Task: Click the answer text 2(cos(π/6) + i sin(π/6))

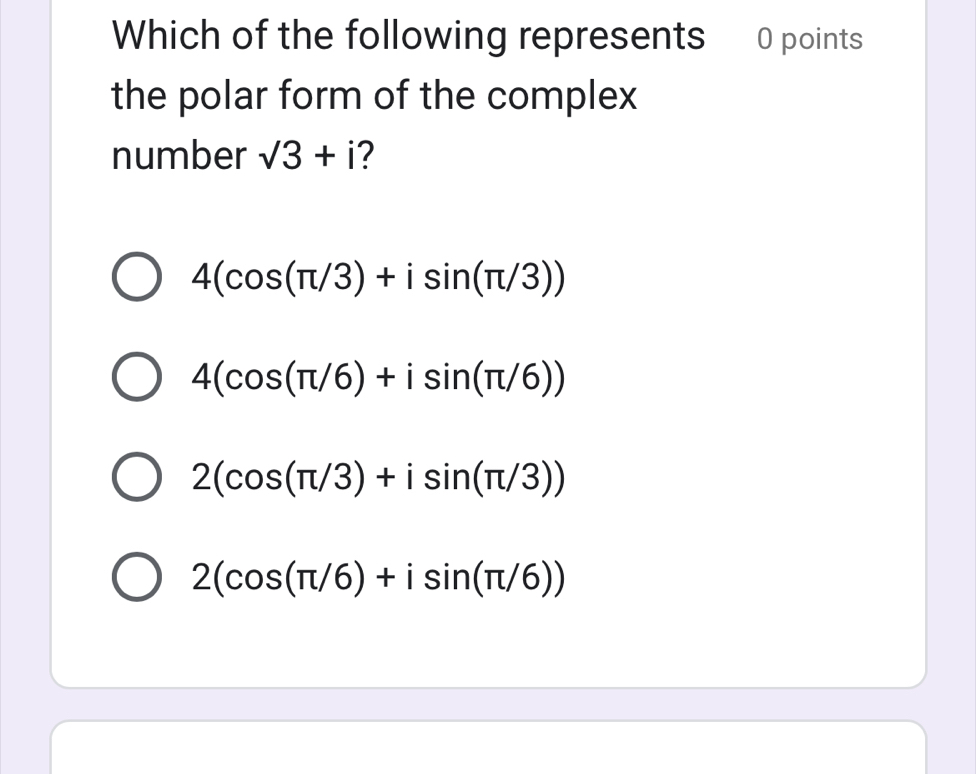Action: click(x=379, y=578)
